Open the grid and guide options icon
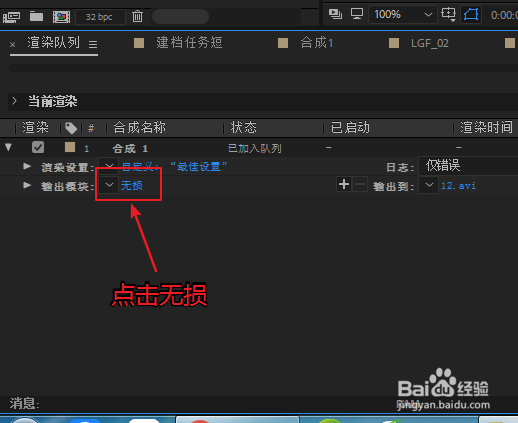The height and width of the screenshot is (423, 518). (x=448, y=14)
